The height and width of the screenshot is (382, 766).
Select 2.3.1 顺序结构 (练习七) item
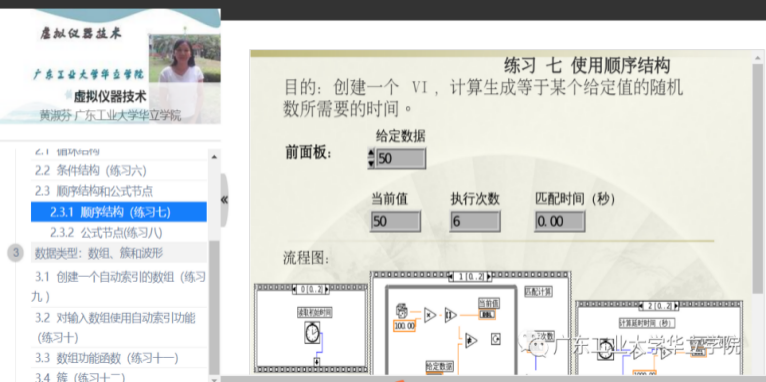click(119, 212)
